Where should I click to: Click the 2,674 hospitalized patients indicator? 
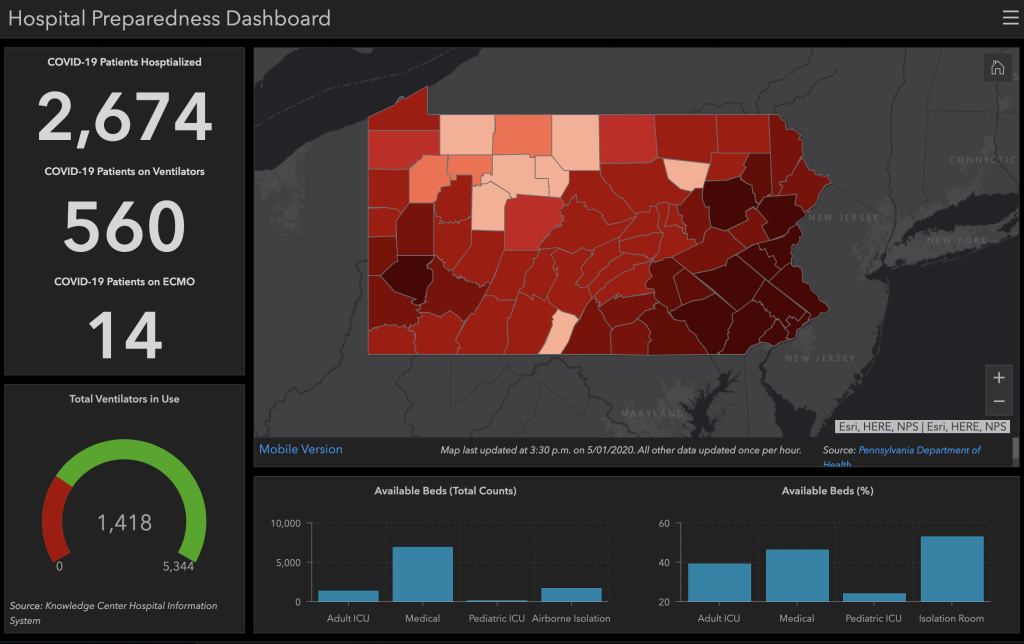pyautogui.click(x=125, y=116)
